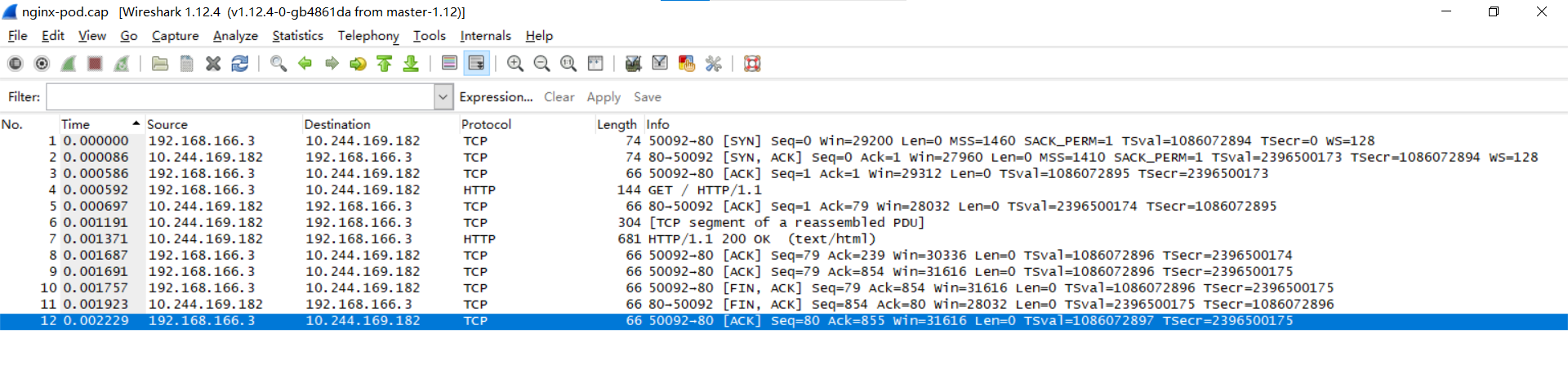Select packet 6 TCP segment of reassembled PDU
Image resolution: width=1568 pixels, height=370 pixels.
point(784,222)
